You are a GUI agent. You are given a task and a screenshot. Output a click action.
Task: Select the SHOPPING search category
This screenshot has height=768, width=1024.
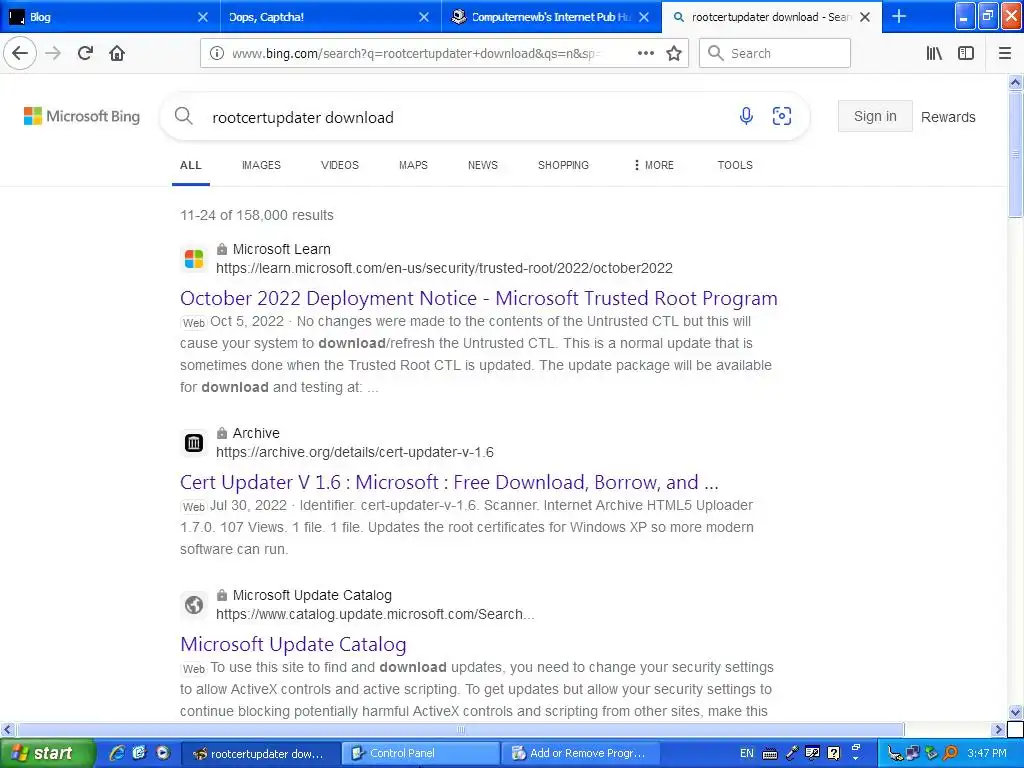click(x=563, y=165)
